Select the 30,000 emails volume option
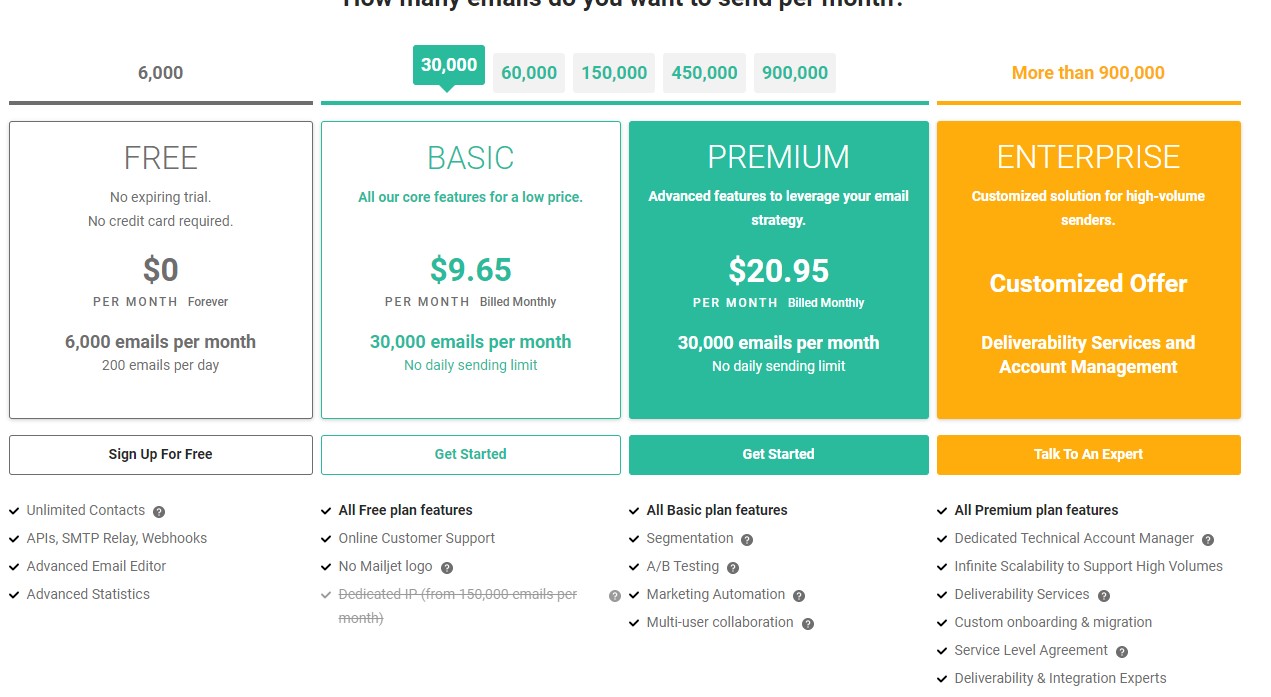1271x697 pixels. (449, 66)
